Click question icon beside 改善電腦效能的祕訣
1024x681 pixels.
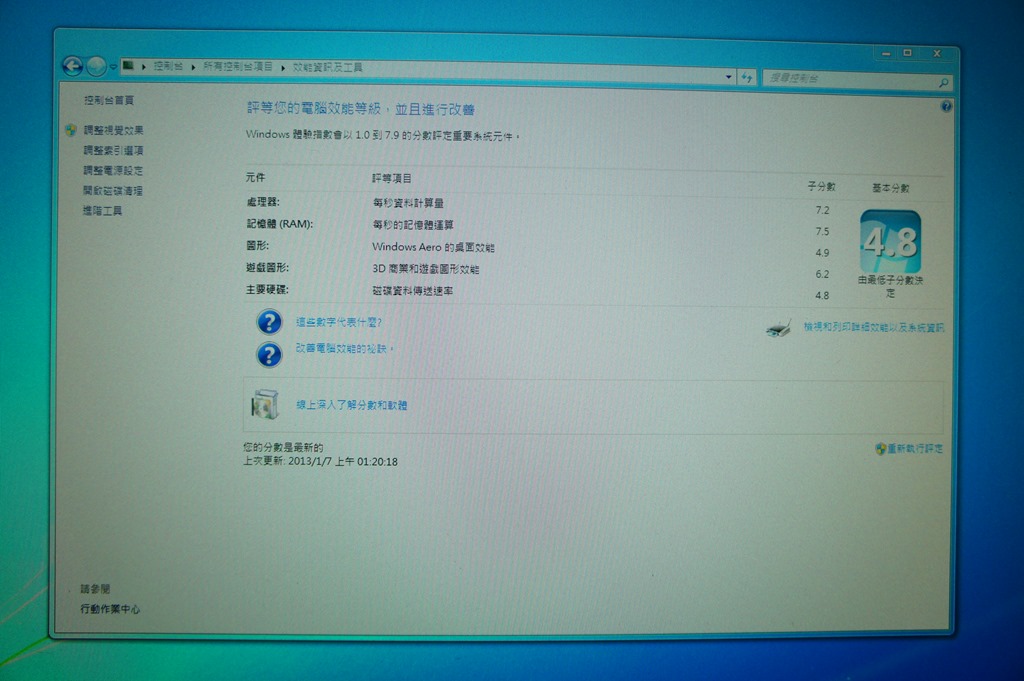[269, 355]
